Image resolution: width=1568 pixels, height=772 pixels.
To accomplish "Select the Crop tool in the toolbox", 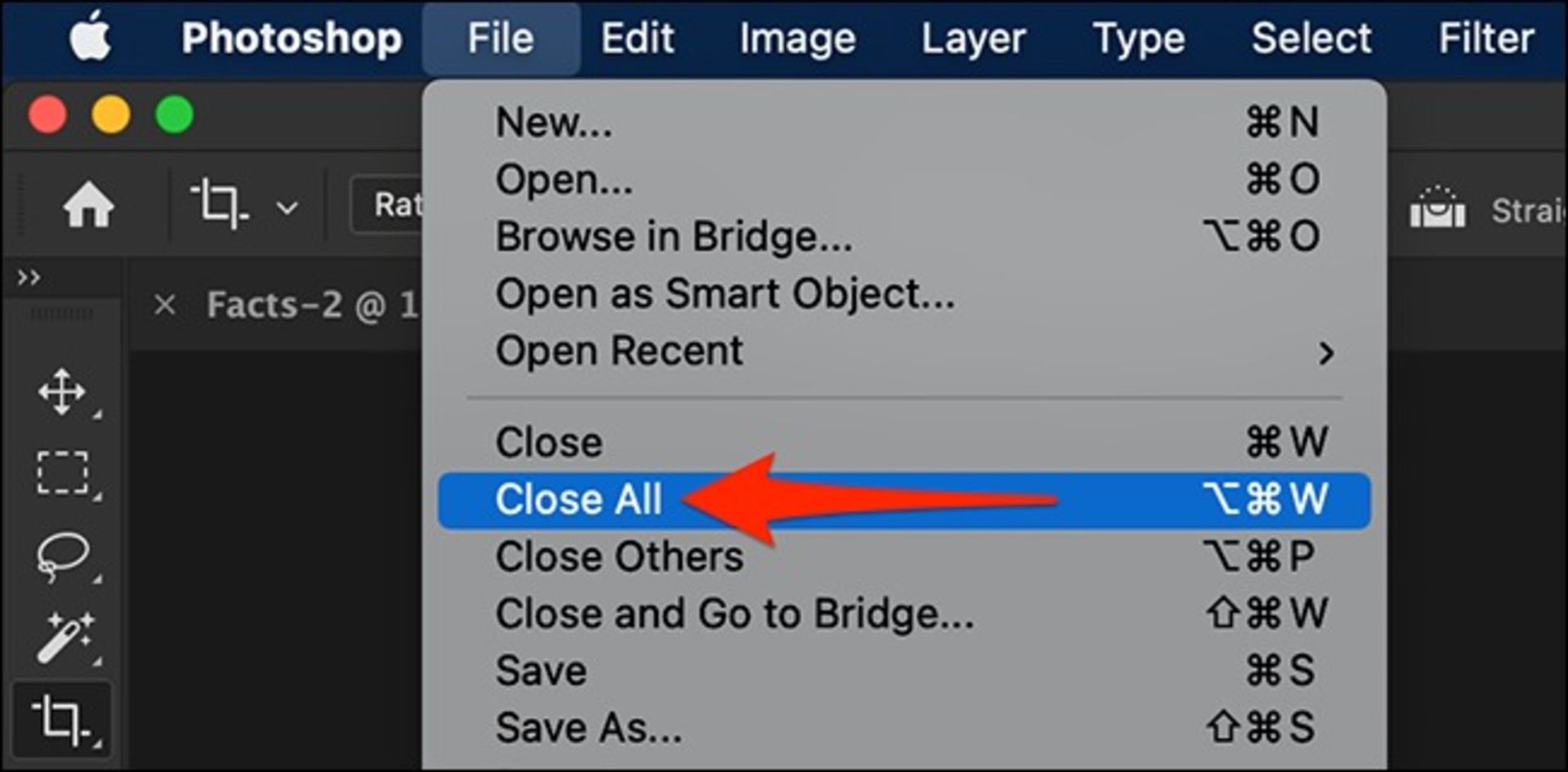I will click(x=62, y=720).
